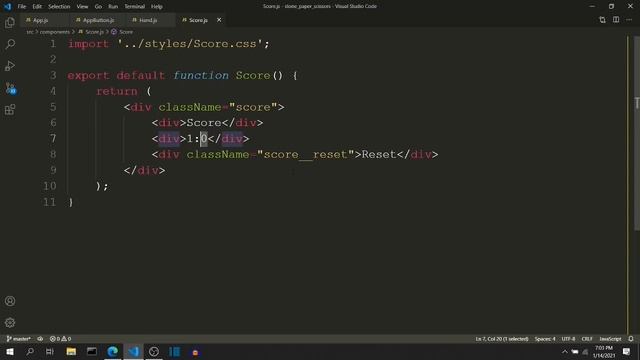
Task: Open the File menu
Action: pyautogui.click(x=22, y=7)
